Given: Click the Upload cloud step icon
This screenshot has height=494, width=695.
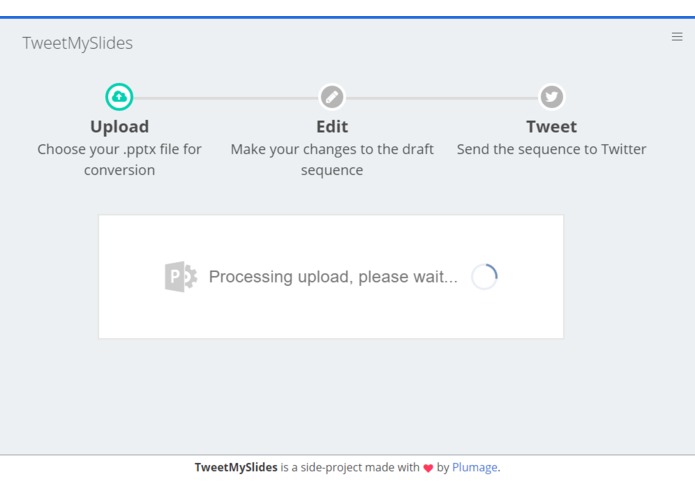Looking at the screenshot, I should pos(119,97).
